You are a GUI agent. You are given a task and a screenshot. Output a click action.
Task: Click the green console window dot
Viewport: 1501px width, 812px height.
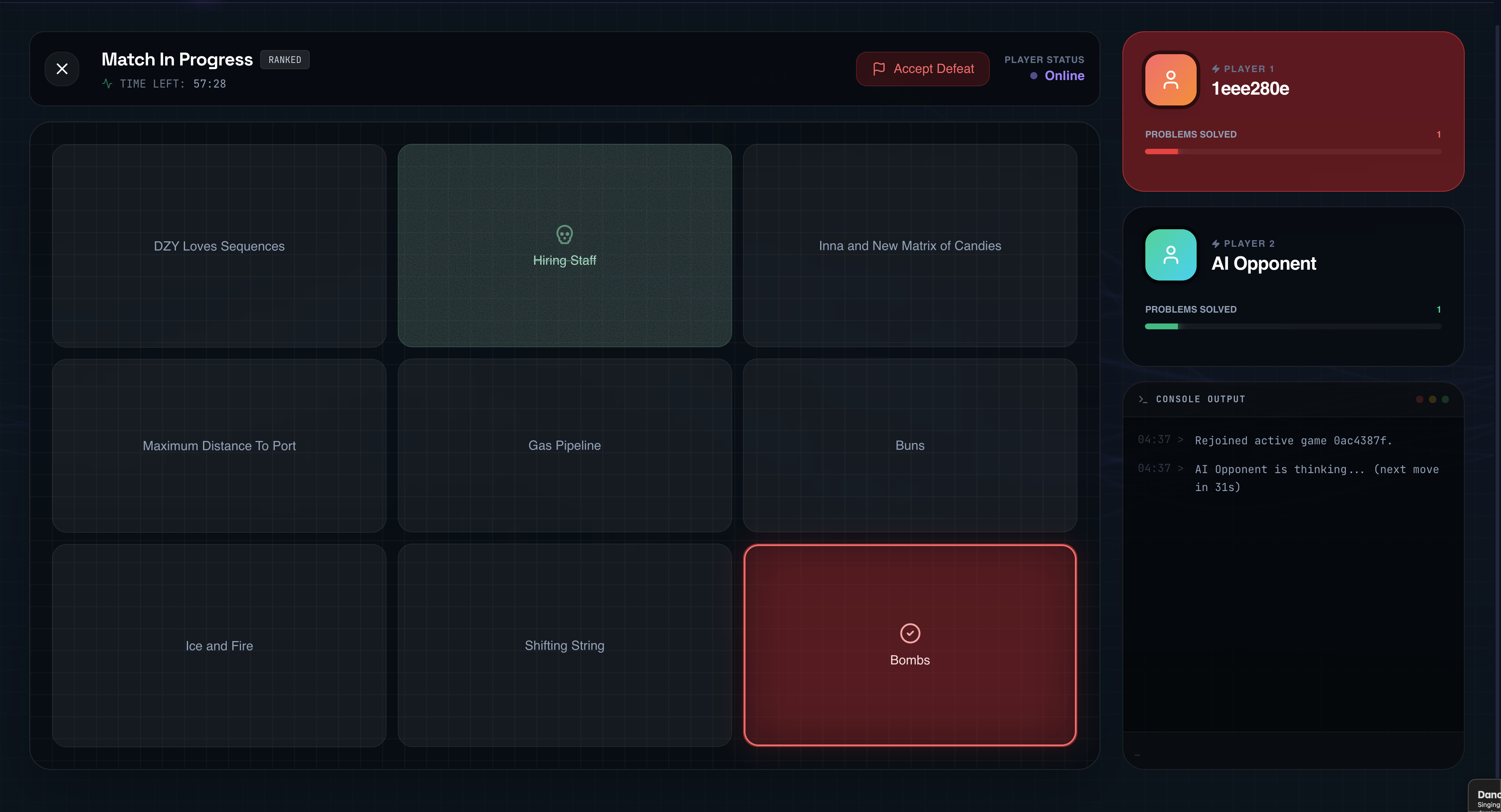pos(1445,399)
